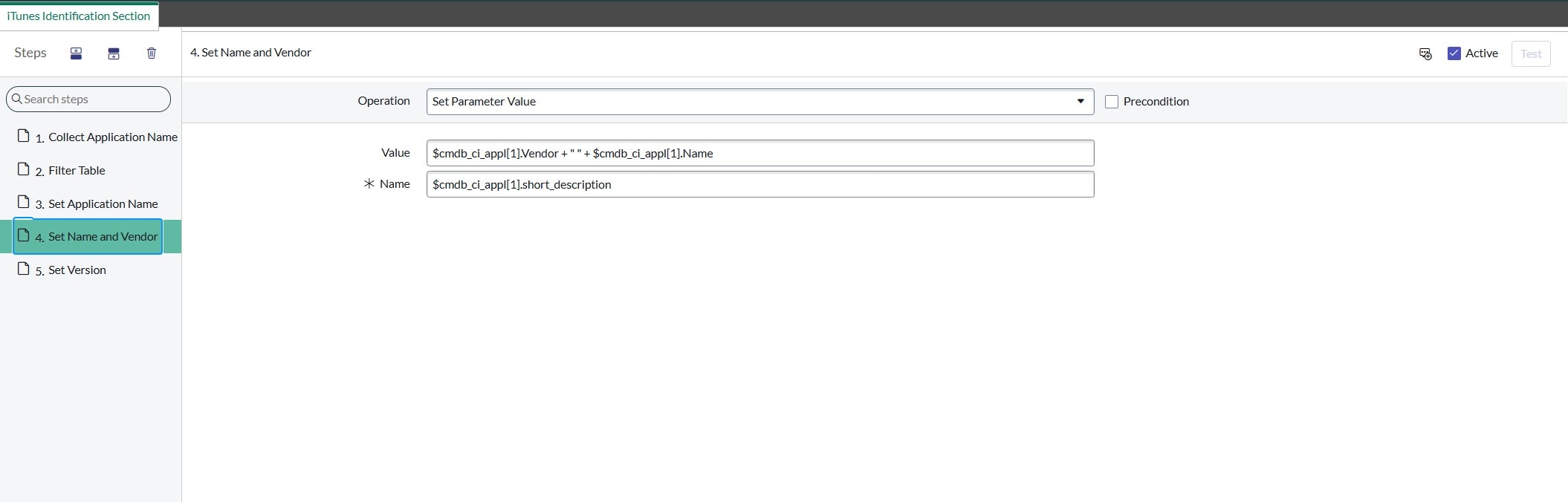
Task: Open the Operation dropdown
Action: (x=760, y=102)
